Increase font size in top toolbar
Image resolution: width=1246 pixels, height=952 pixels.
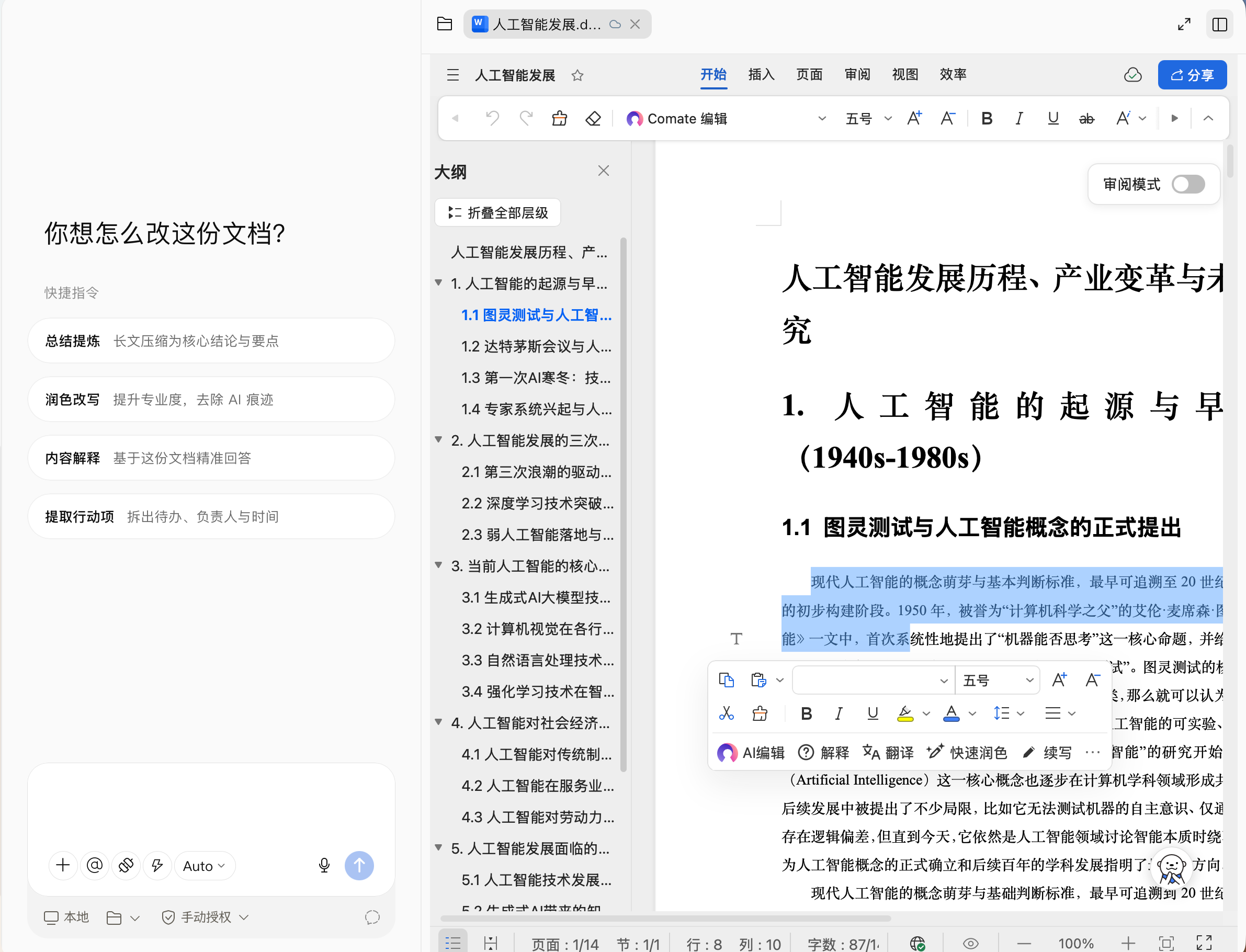pos(914,118)
